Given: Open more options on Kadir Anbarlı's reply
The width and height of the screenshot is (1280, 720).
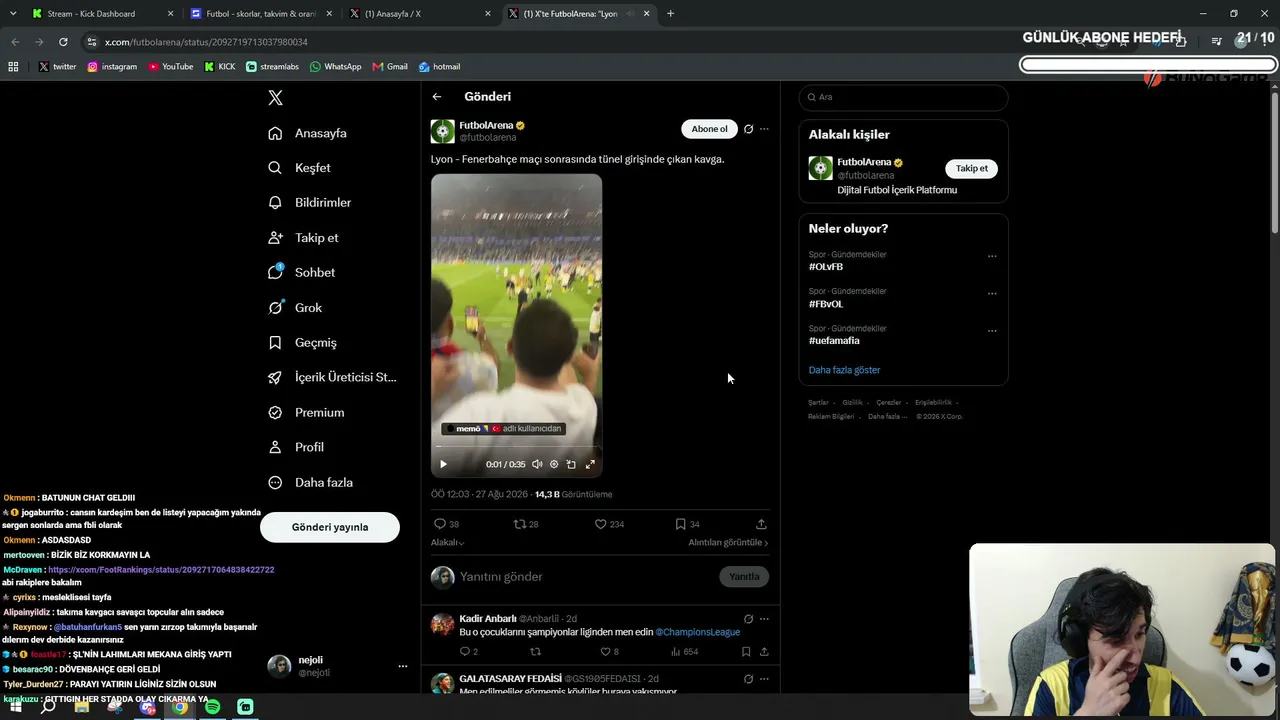Looking at the screenshot, I should tap(764, 619).
